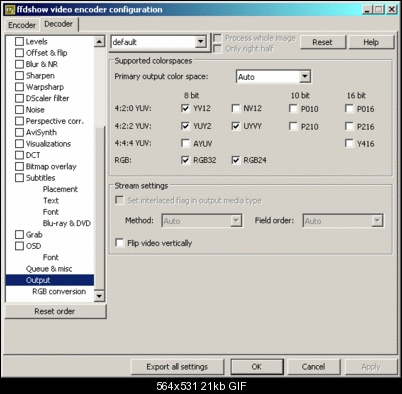Select the Output page in the list
This screenshot has height=394, width=402.
50,280
